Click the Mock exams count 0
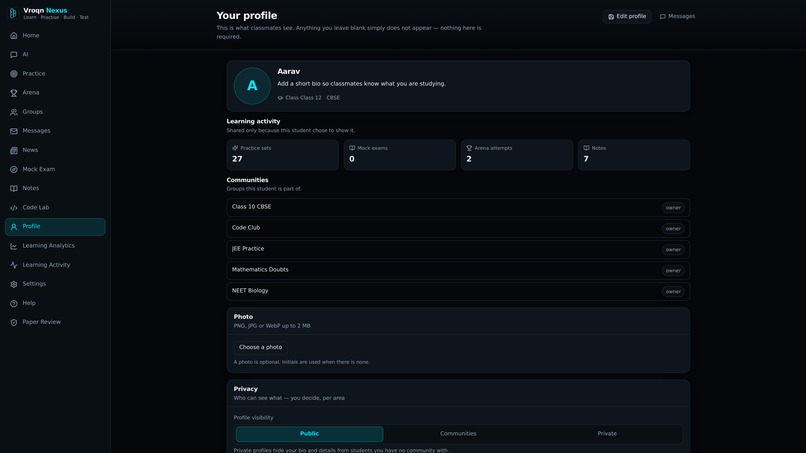Screen dimensions: 806x453 352,159
